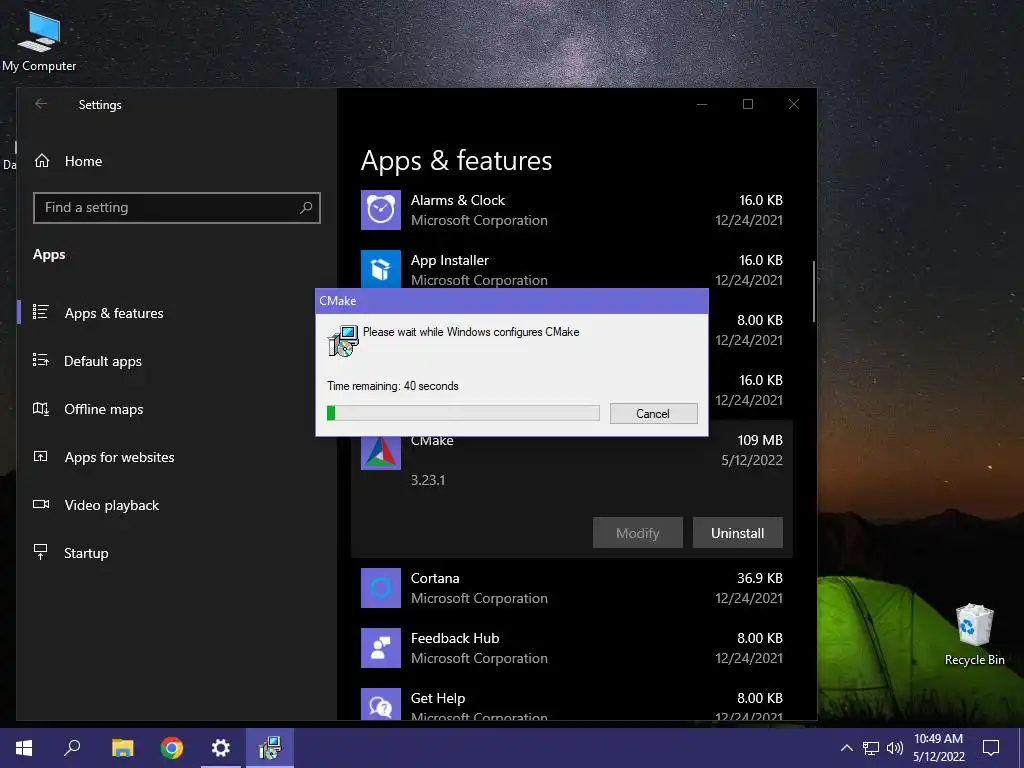Open Video playback settings page

(x=112, y=505)
